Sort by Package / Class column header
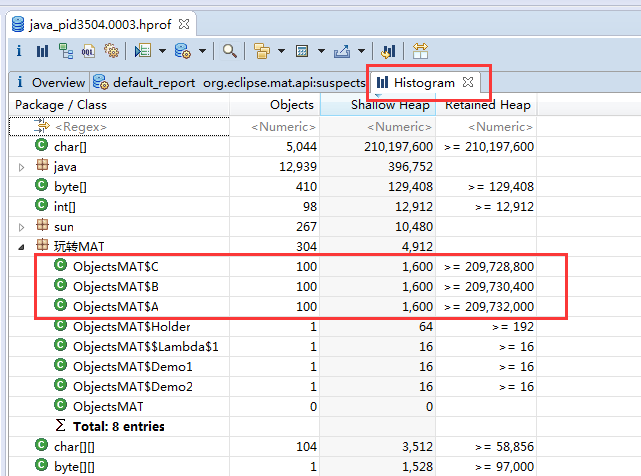 click(x=119, y=105)
